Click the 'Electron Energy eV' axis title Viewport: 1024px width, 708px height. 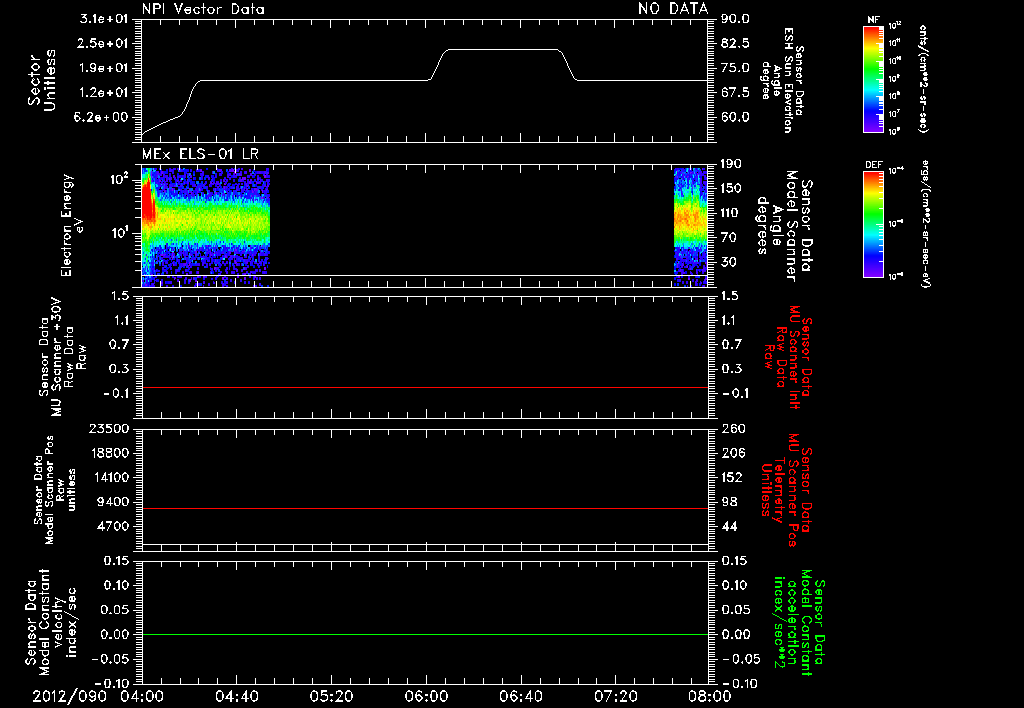click(x=72, y=225)
